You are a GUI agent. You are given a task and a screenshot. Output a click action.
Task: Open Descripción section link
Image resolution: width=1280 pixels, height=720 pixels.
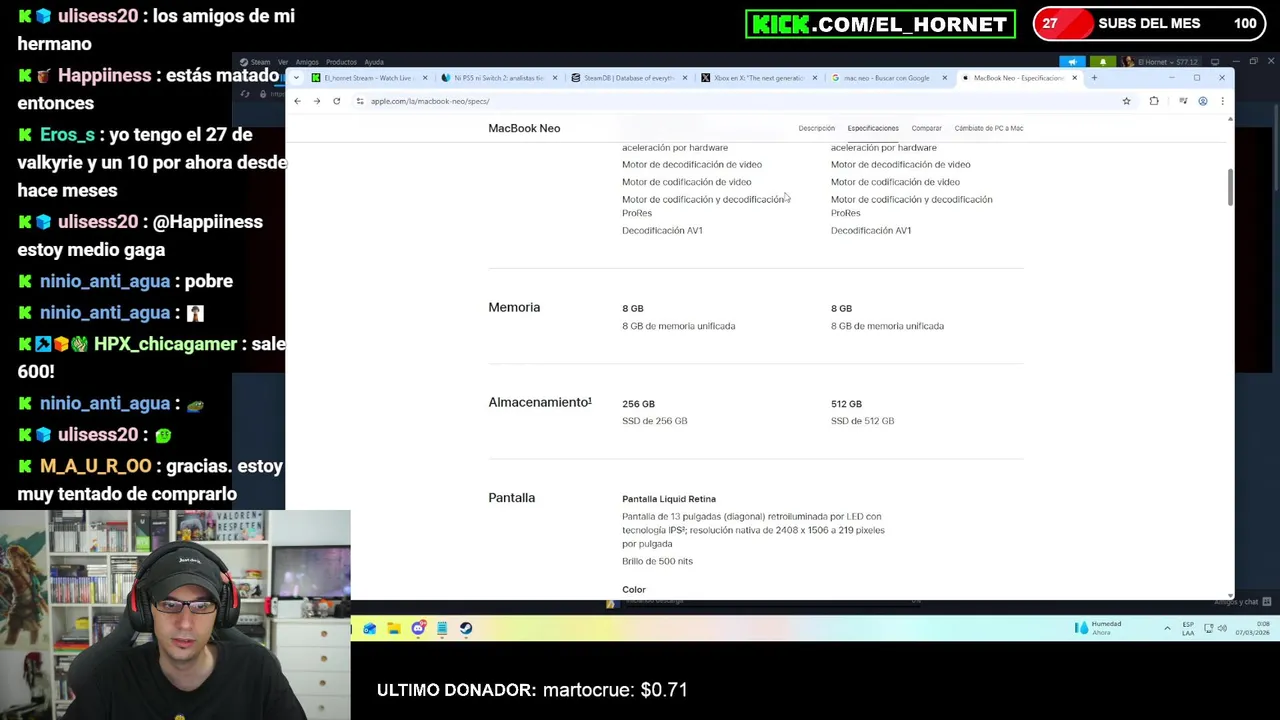(816, 128)
